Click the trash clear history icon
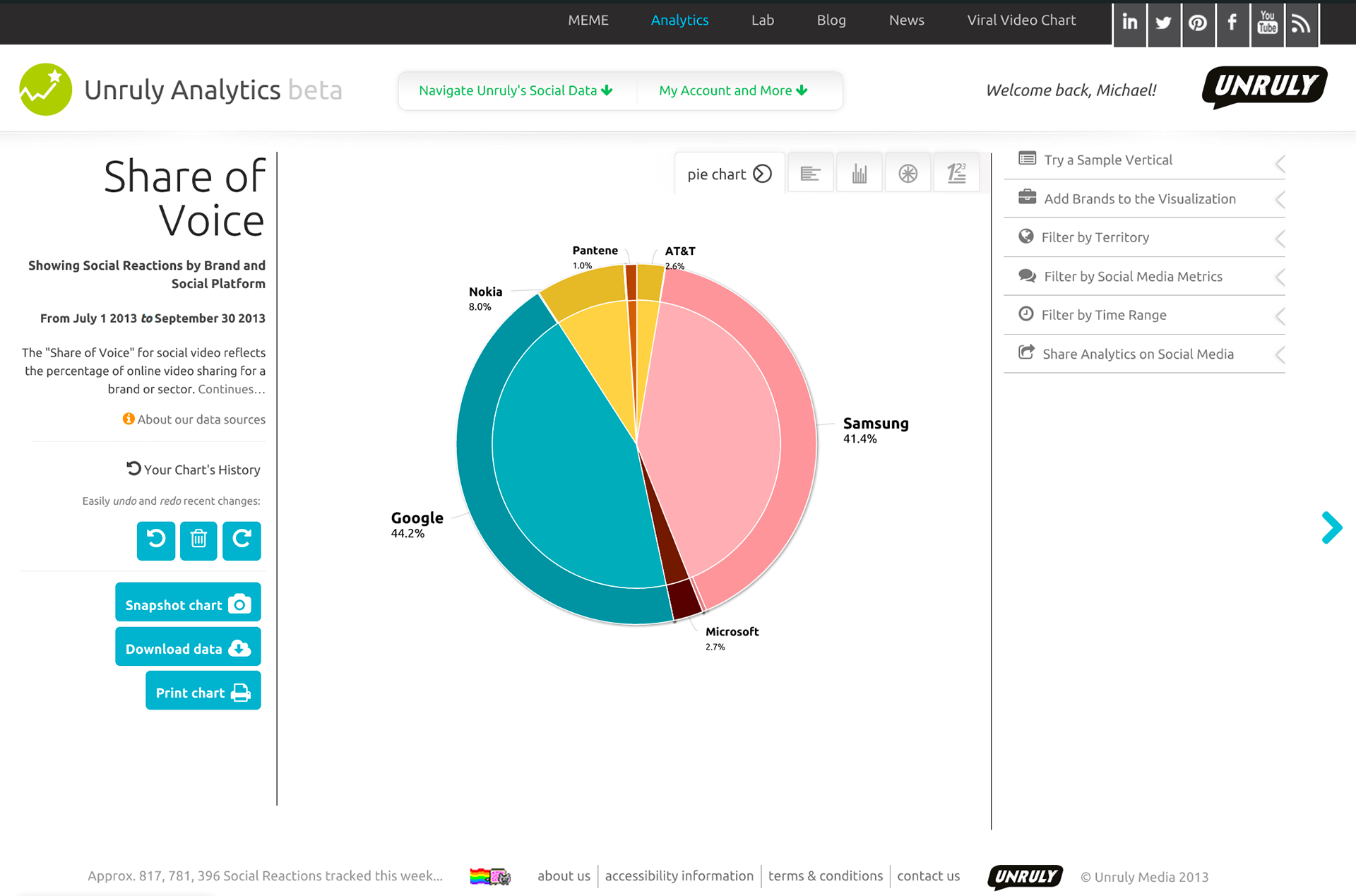1356x896 pixels. click(198, 540)
